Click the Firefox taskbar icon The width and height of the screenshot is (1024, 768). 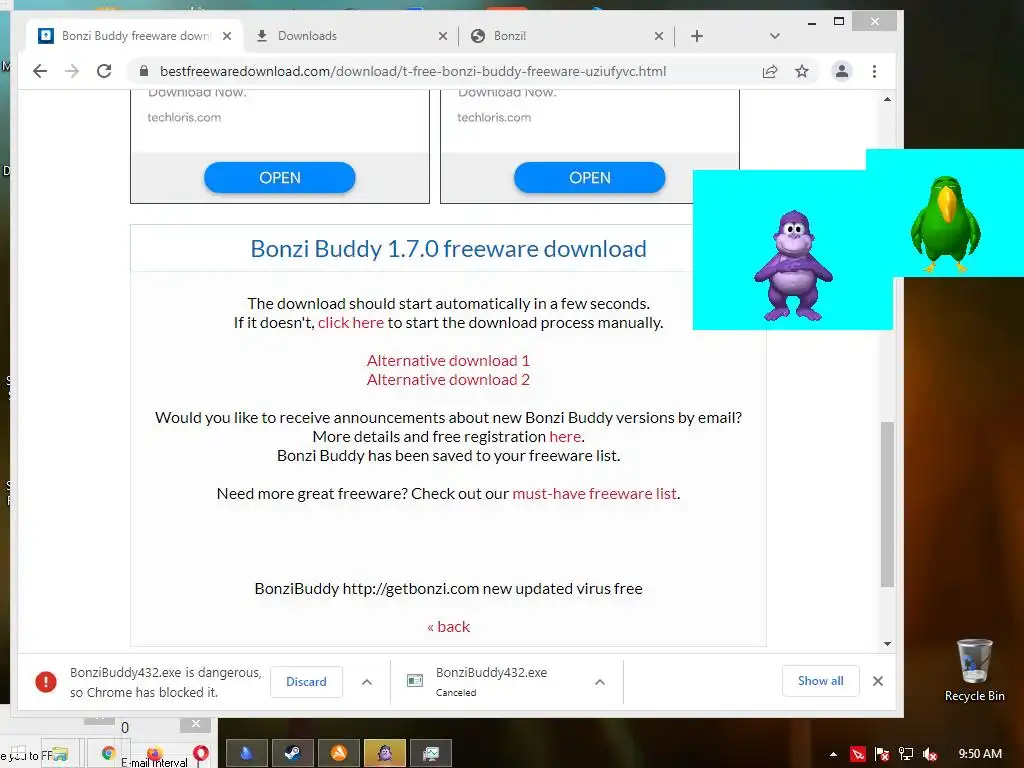(x=155, y=752)
